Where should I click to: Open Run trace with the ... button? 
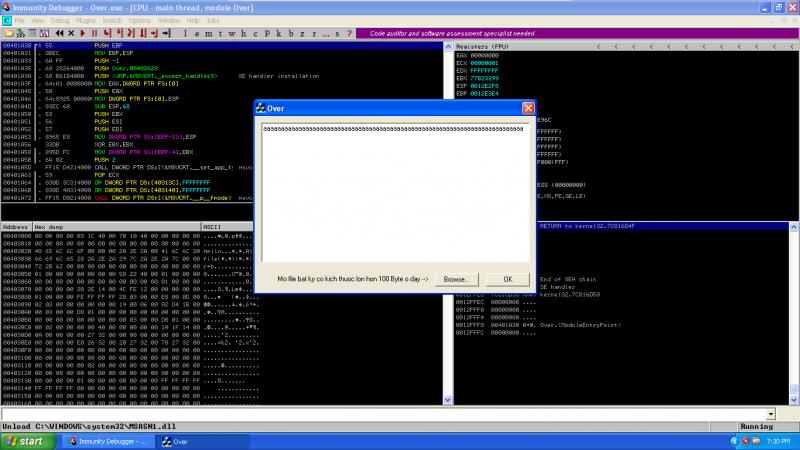[x=326, y=34]
